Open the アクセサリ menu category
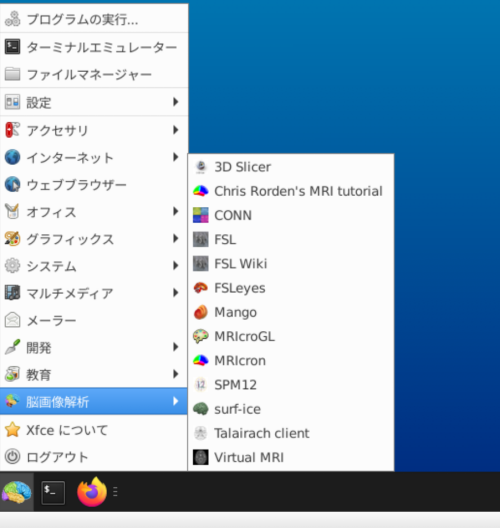Image resolution: width=500 pixels, height=528 pixels. click(94, 130)
